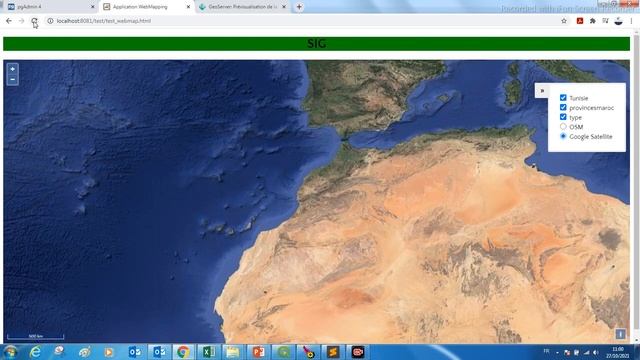This screenshot has height=360, width=640.
Task: Open the Extensions puzzle menu
Action: tap(593, 21)
